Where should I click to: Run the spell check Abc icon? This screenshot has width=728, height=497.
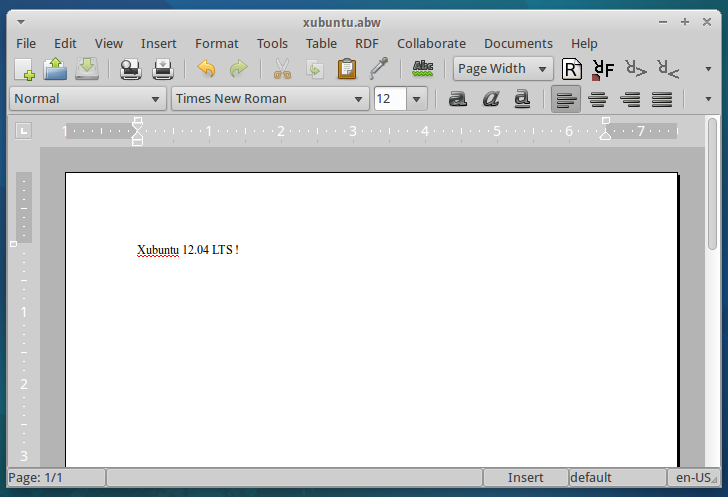pyautogui.click(x=422, y=68)
